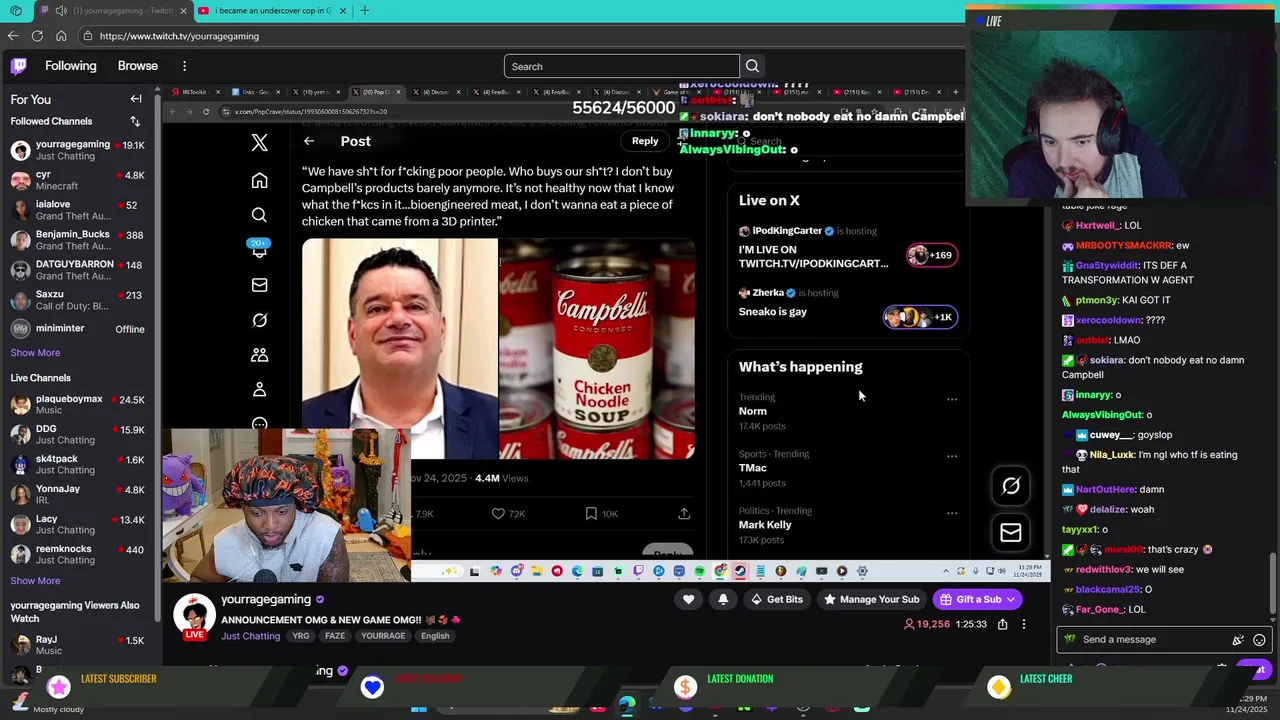Viewport: 1280px width, 720px height.
Task: Toggle notifications bell for yourragegaming
Action: pyautogui.click(x=723, y=599)
